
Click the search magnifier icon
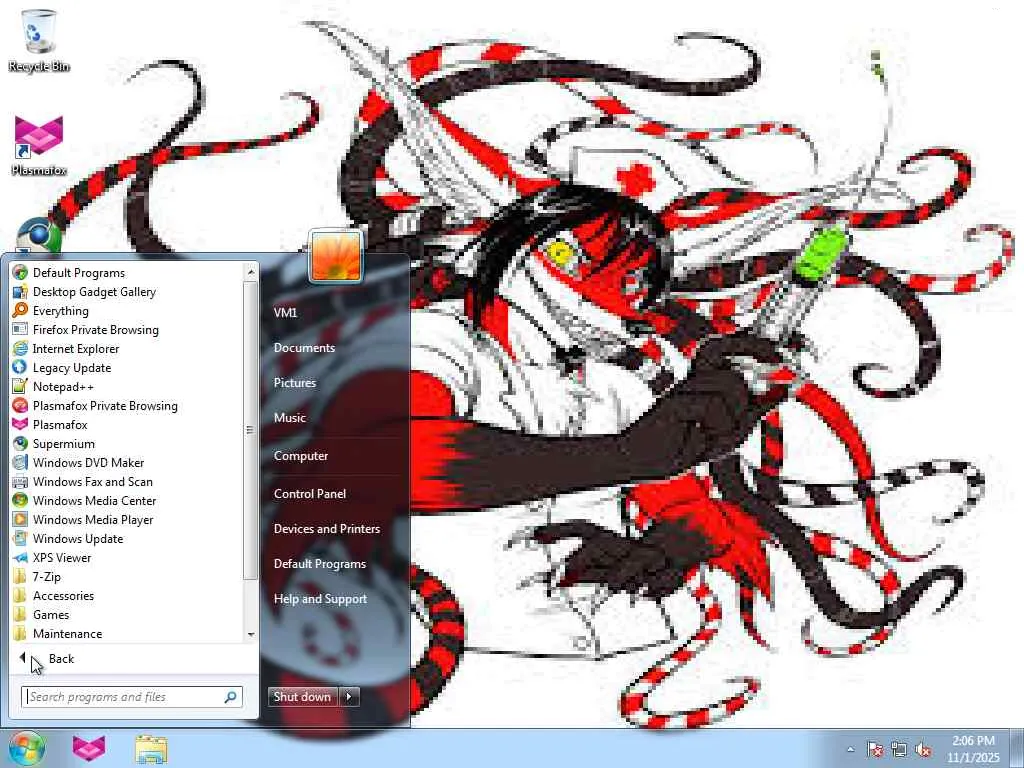click(231, 697)
